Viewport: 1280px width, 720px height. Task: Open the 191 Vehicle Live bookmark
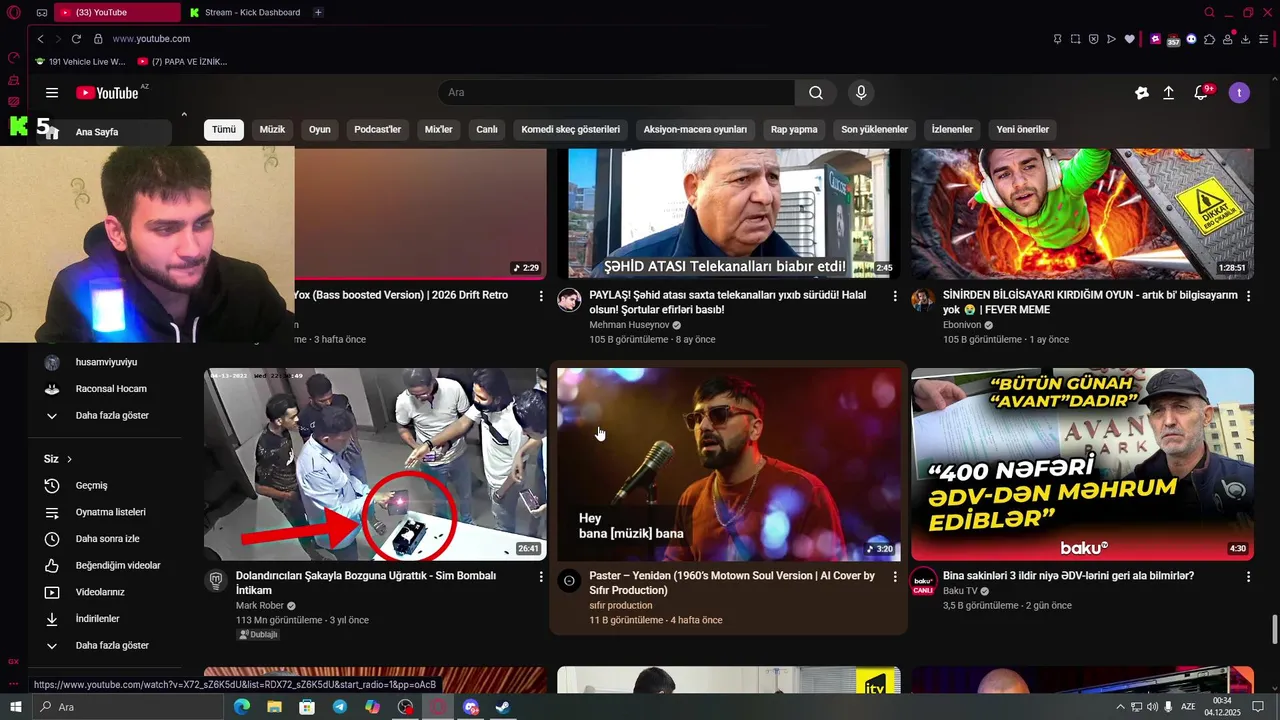pyautogui.click(x=80, y=62)
